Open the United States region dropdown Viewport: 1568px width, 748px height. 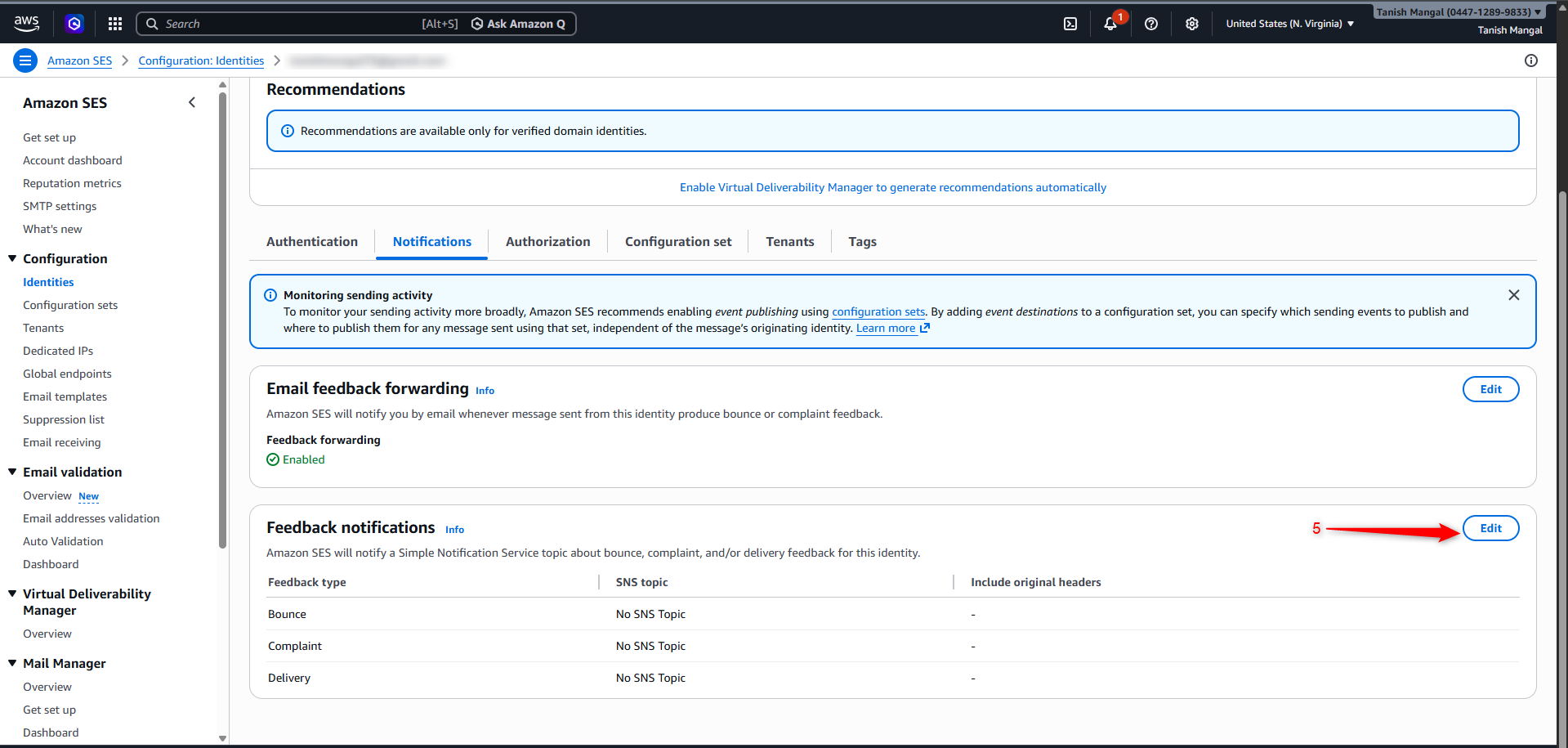click(1289, 24)
